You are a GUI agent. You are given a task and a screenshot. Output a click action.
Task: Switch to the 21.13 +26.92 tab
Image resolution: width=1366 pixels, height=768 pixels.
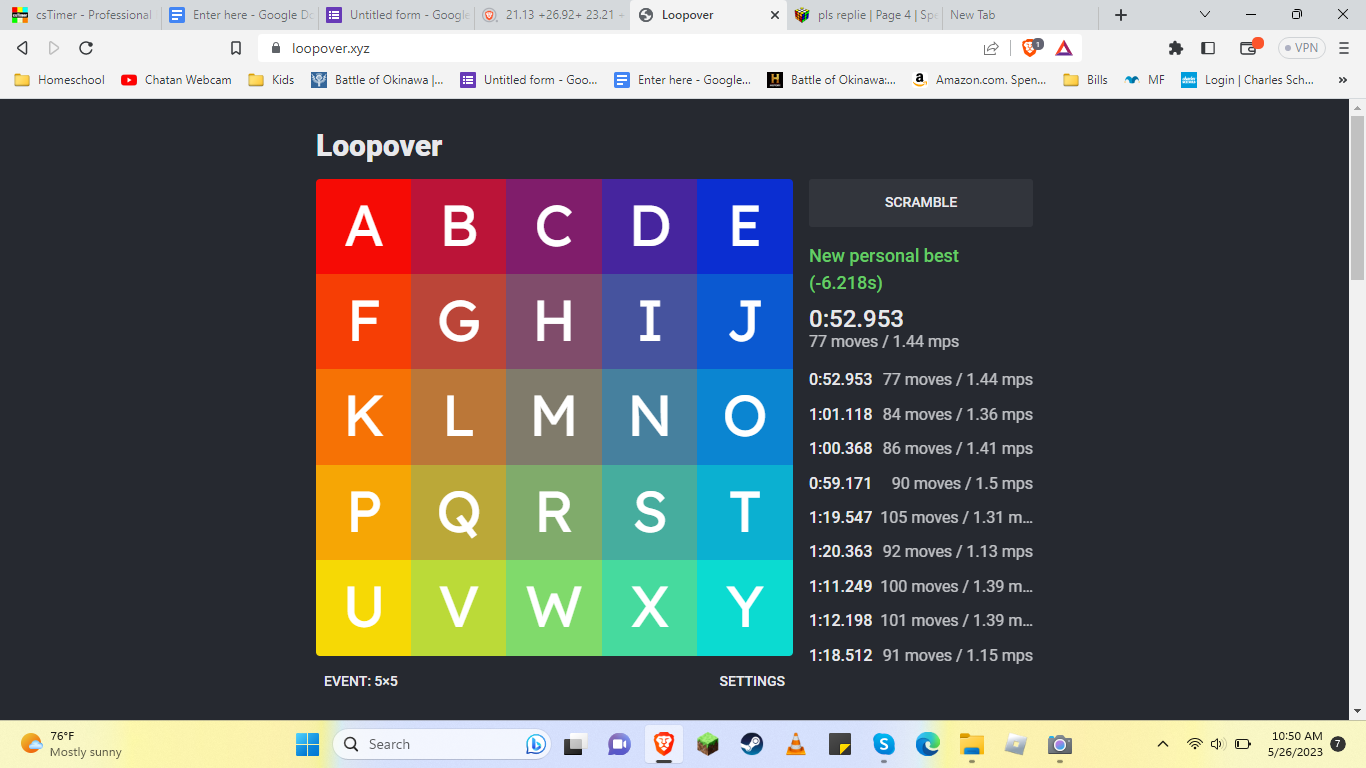[551, 15]
